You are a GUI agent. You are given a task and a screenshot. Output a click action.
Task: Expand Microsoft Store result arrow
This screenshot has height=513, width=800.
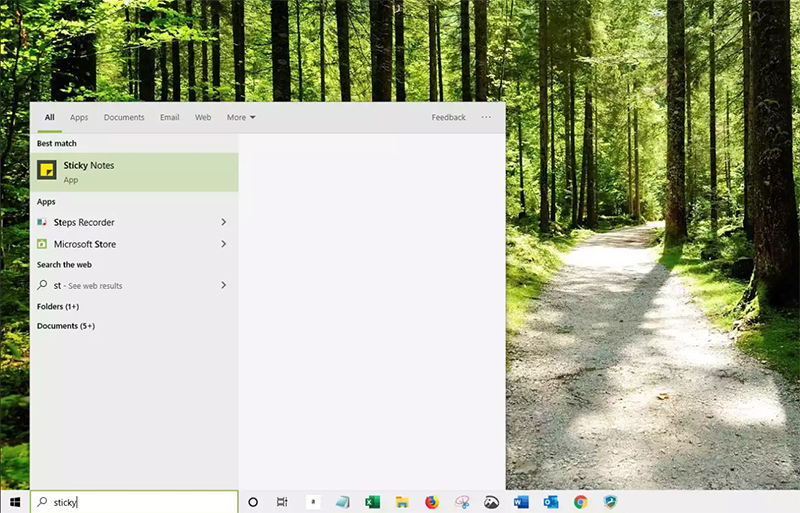[223, 244]
